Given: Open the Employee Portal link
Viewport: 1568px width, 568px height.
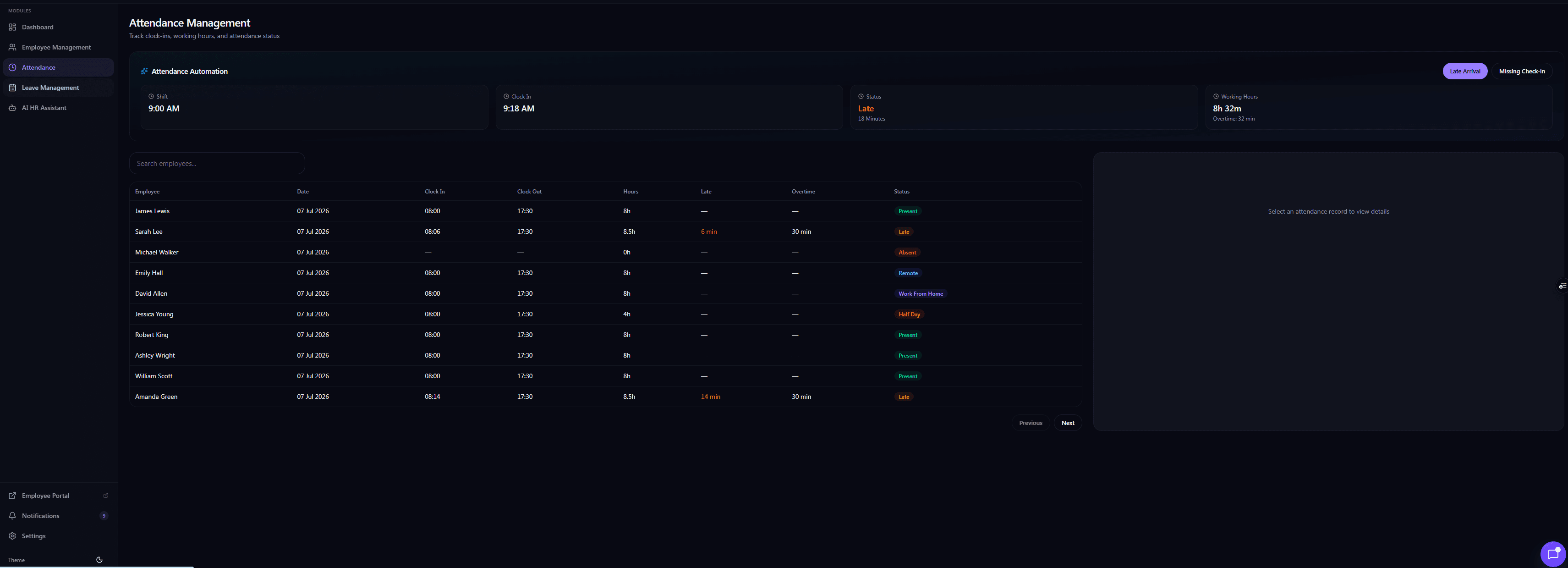Looking at the screenshot, I should tap(59, 496).
